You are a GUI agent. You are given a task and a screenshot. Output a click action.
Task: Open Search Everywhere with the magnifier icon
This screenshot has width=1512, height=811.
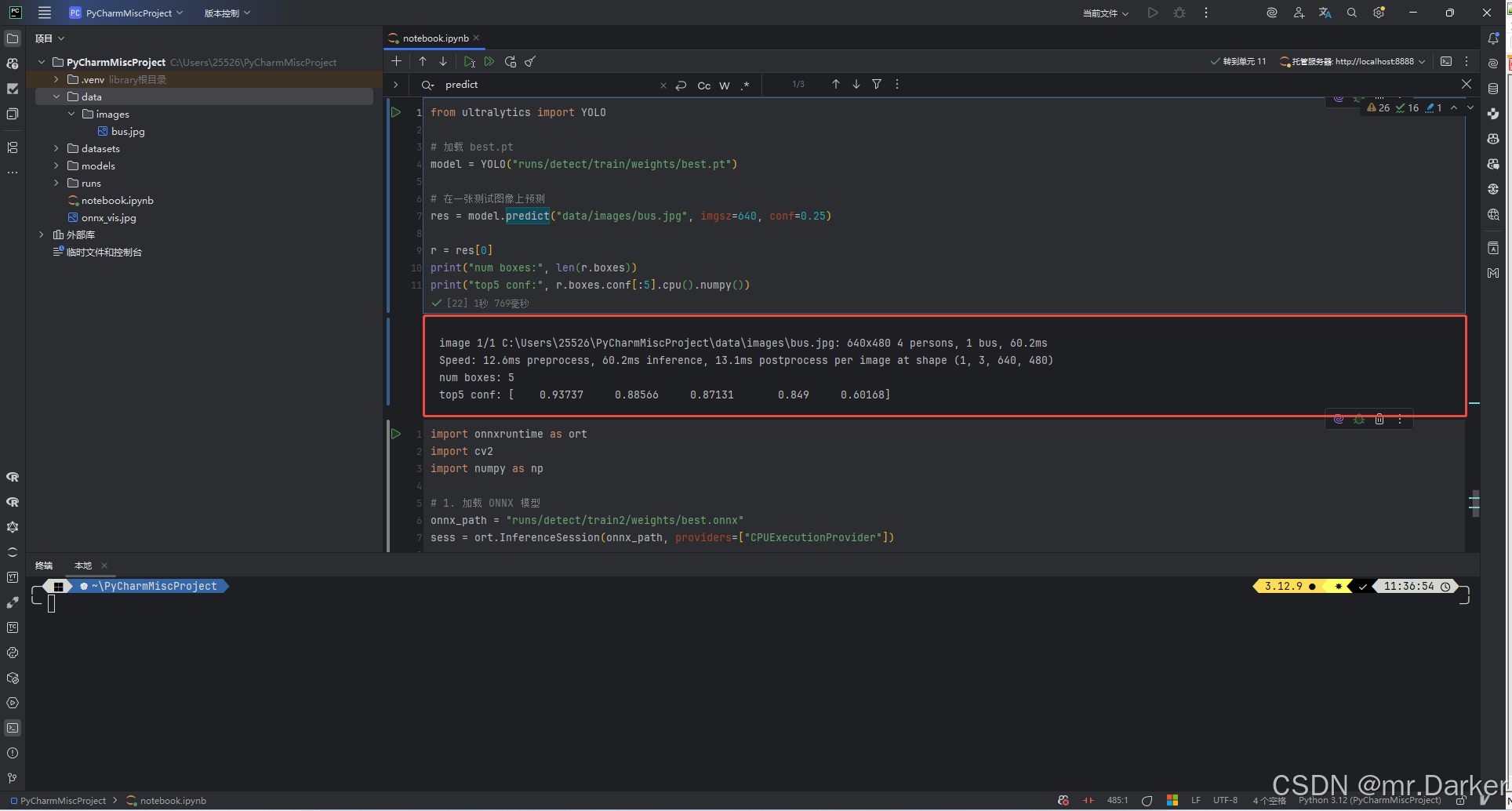coord(1351,13)
